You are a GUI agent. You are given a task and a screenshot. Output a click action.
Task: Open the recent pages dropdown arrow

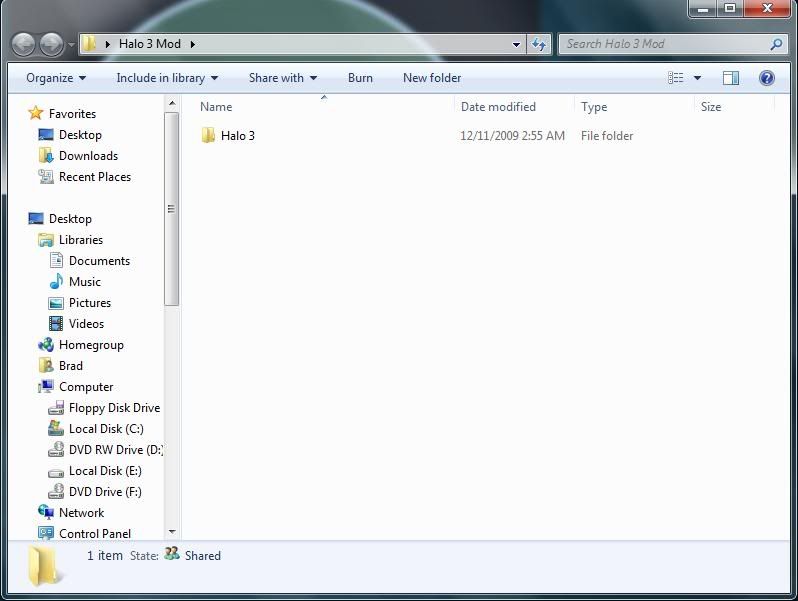[x=71, y=45]
